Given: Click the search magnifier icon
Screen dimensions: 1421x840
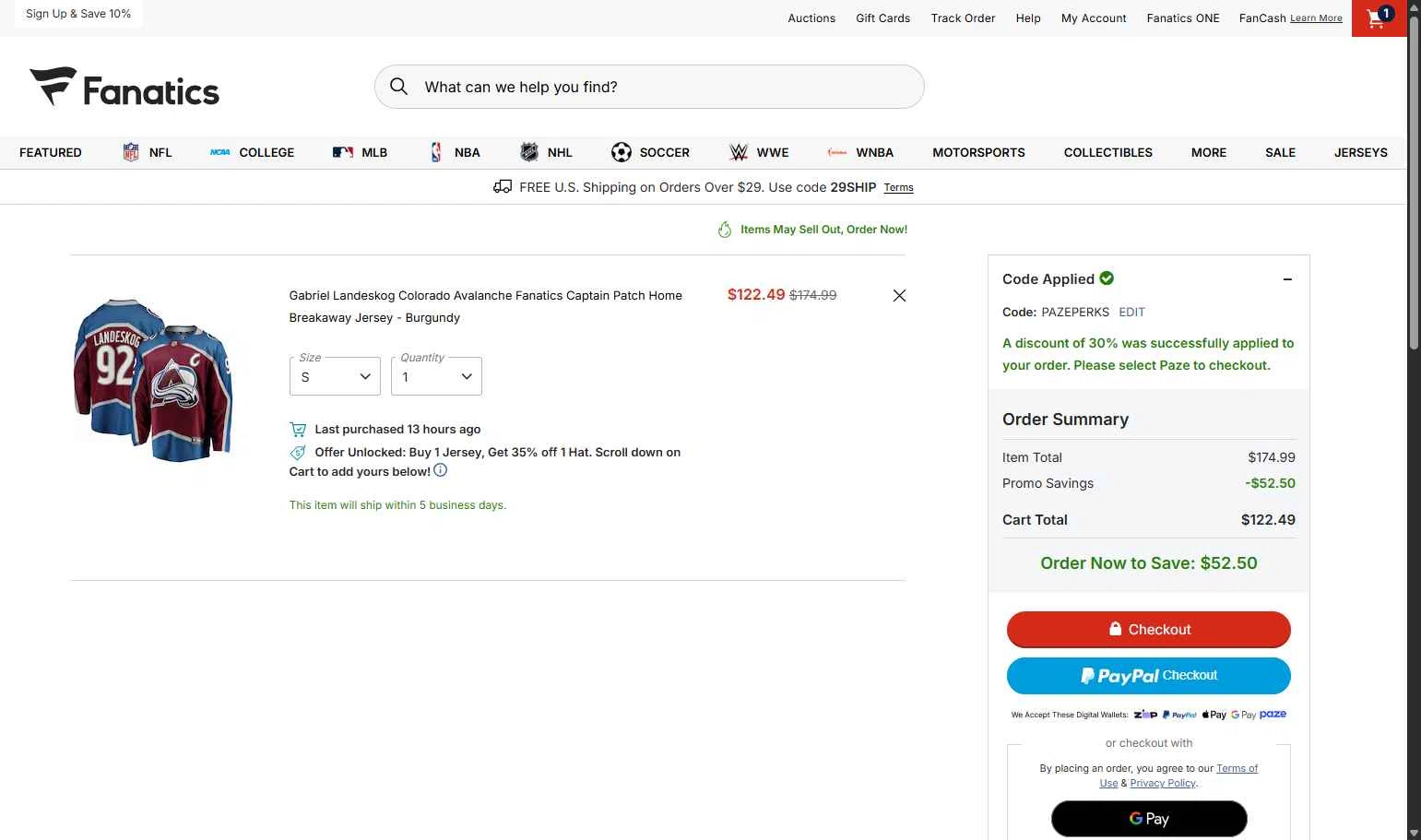Looking at the screenshot, I should 398,87.
